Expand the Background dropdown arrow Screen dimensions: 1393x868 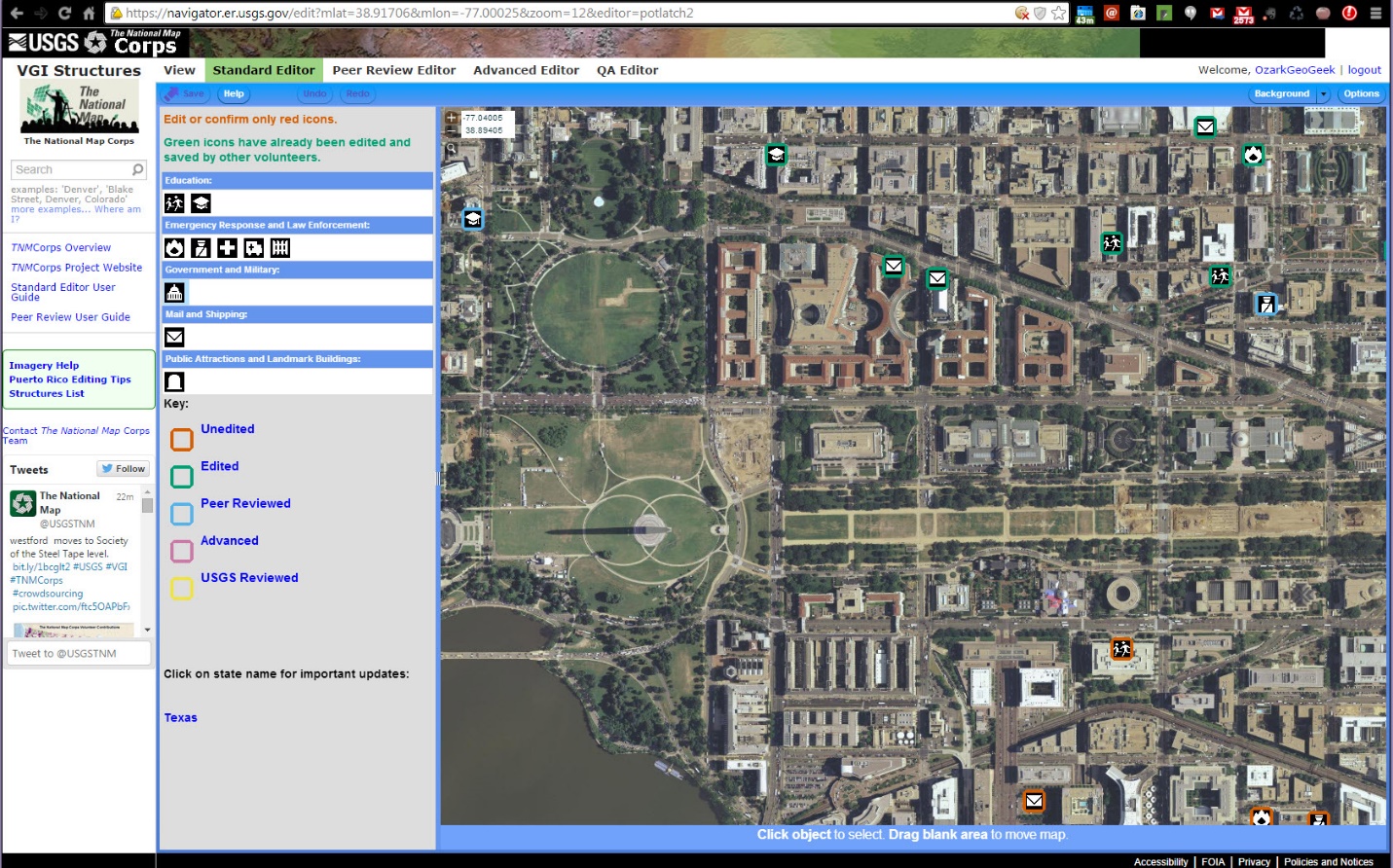coord(1323,94)
